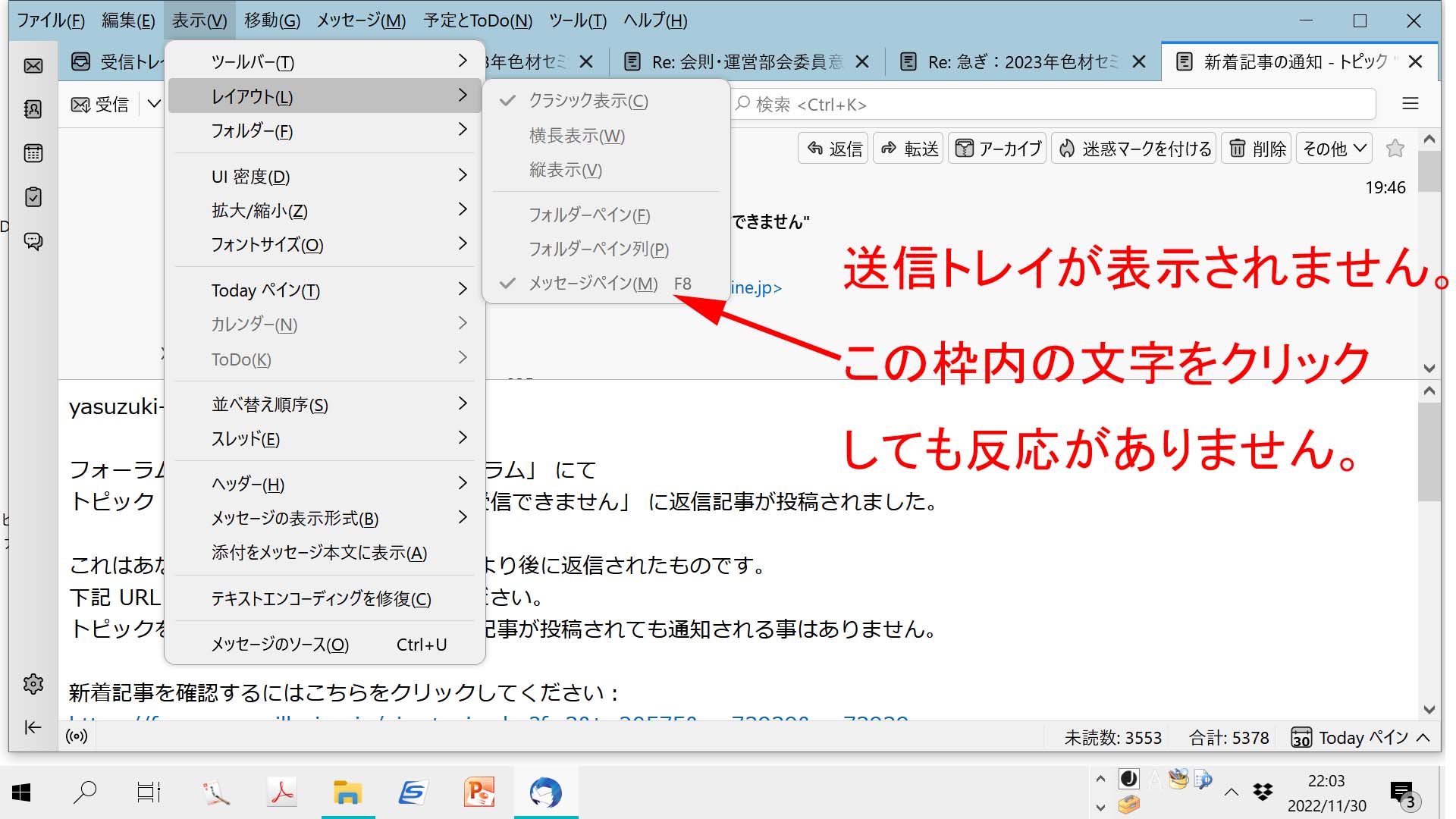Click the 返信 reply button
The height and width of the screenshot is (819, 1456).
click(834, 149)
